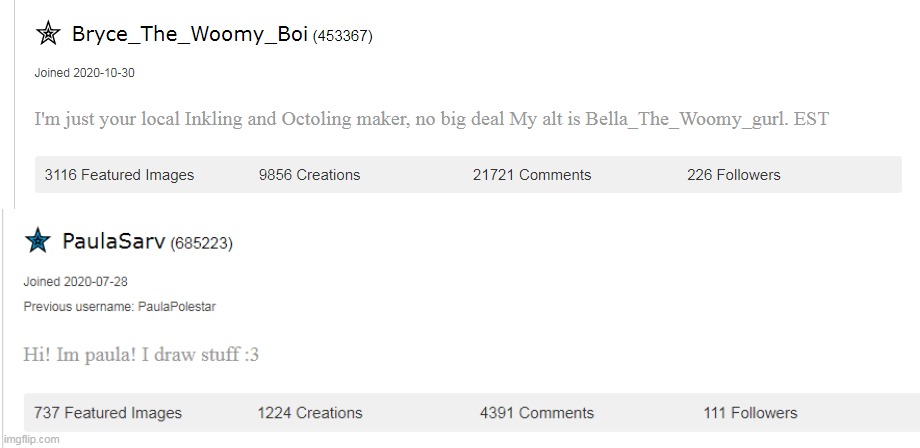This screenshot has width=920, height=448.
Task: Click the Hi Im paula tagline text
Action: pyautogui.click(x=141, y=355)
